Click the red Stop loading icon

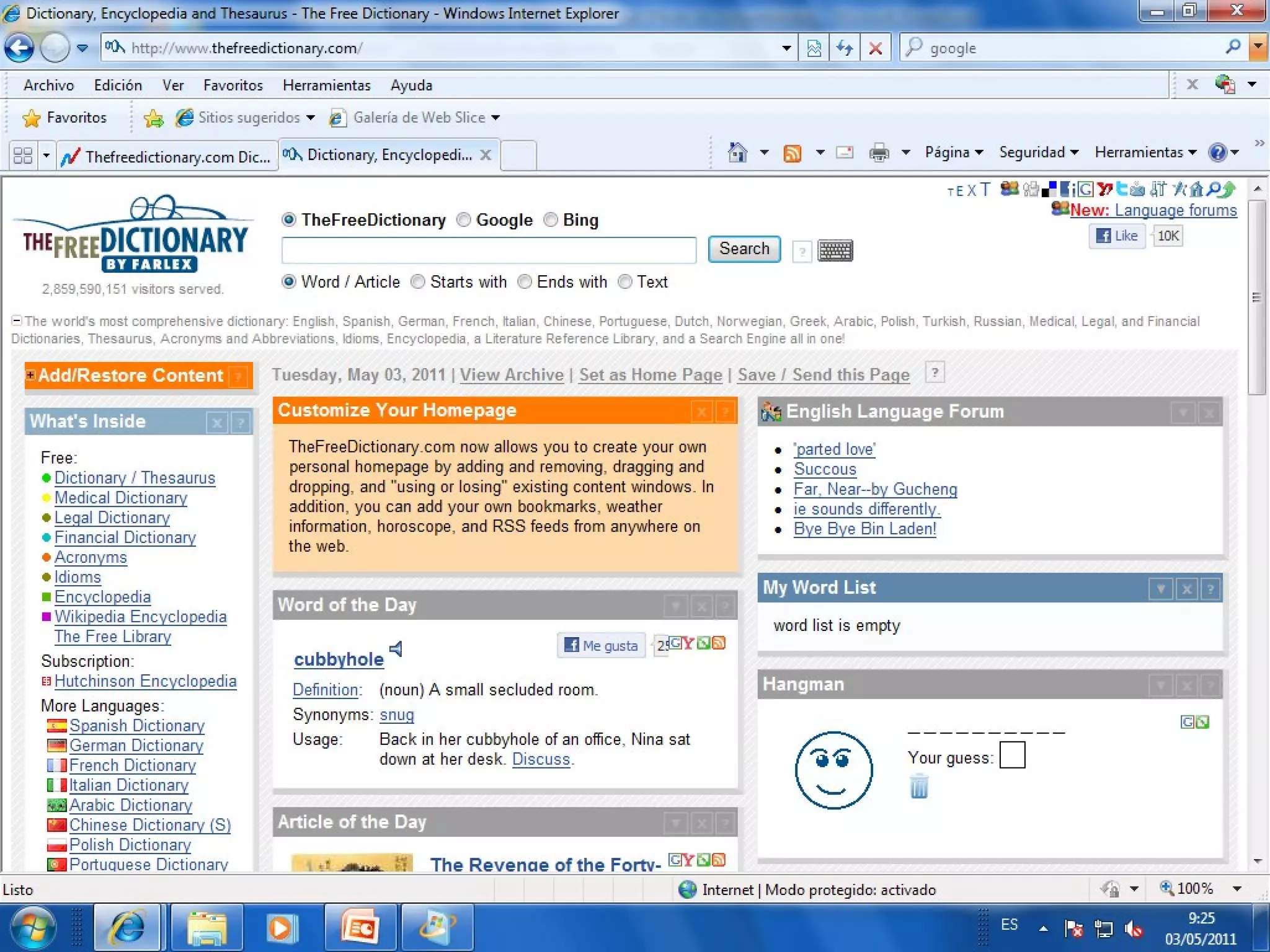tap(875, 48)
